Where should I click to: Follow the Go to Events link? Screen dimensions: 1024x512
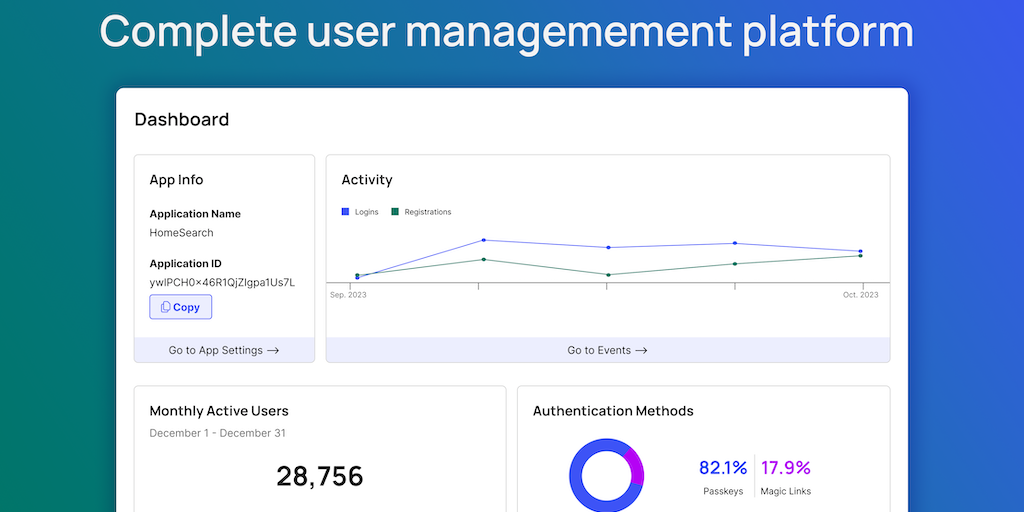pos(607,350)
